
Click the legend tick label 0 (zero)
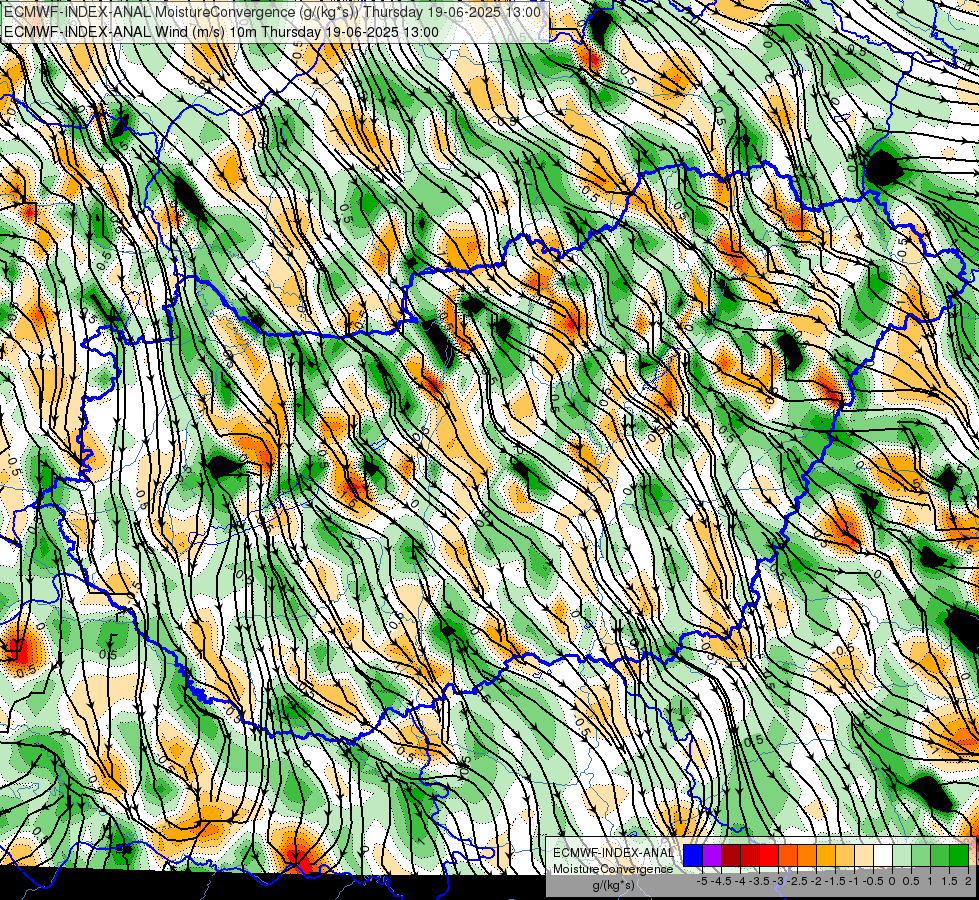[892, 881]
